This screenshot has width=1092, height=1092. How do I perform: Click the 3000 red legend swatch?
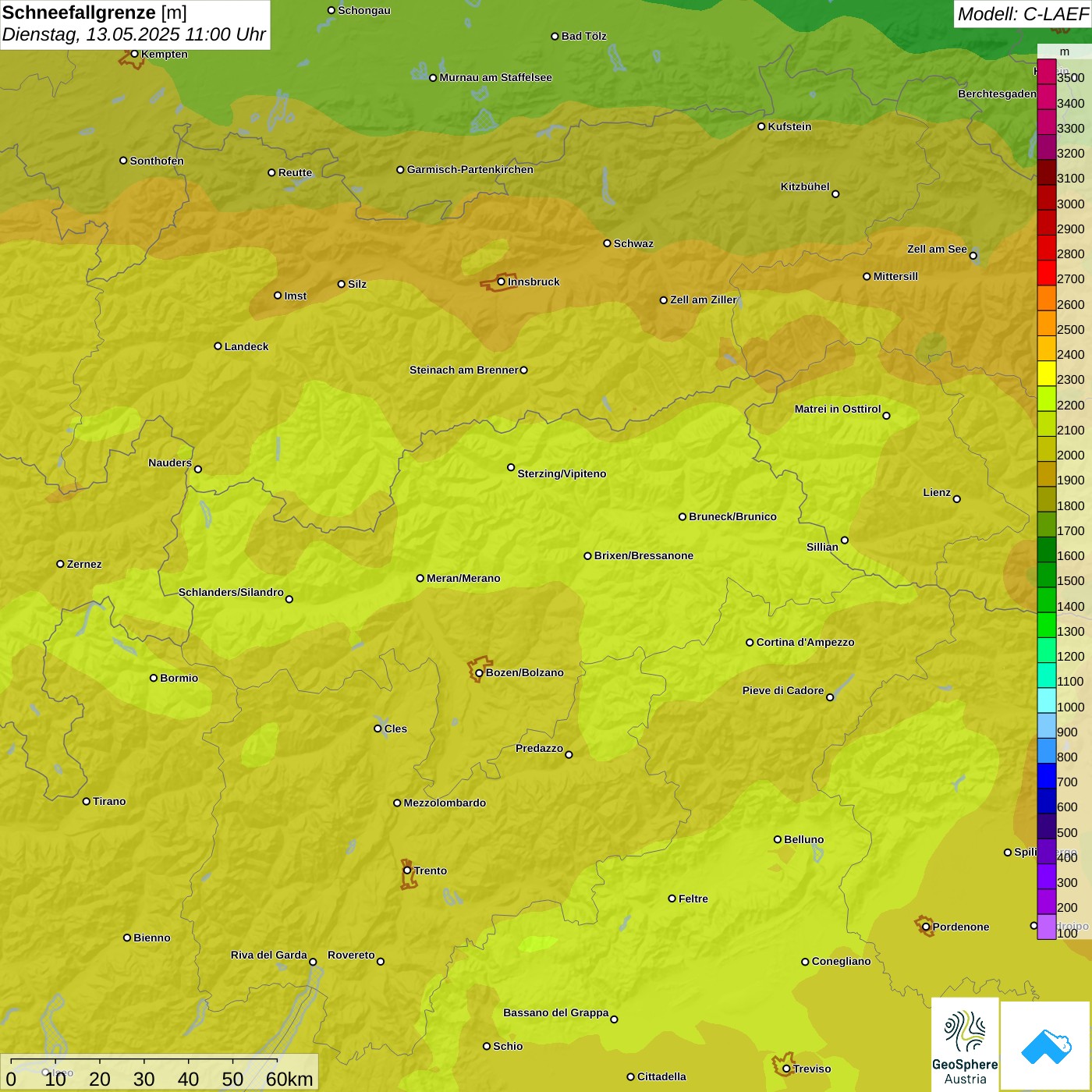click(x=1047, y=197)
